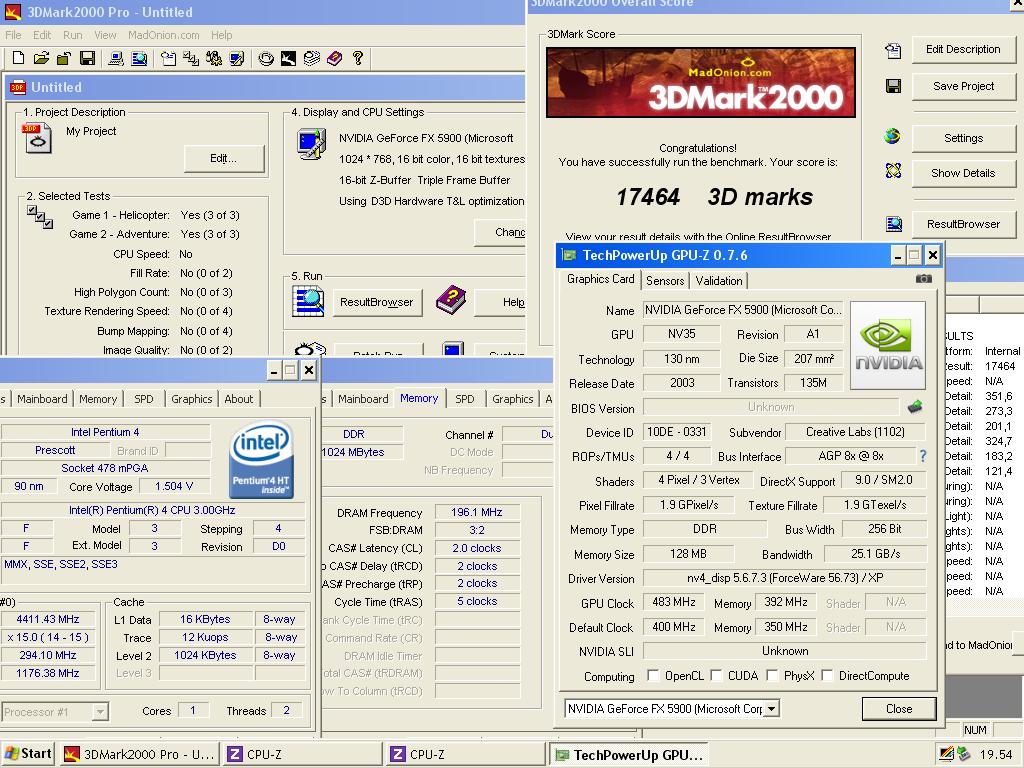The image size is (1024, 768).
Task: Click the purple help book icon beside Help
Action: [x=451, y=300]
